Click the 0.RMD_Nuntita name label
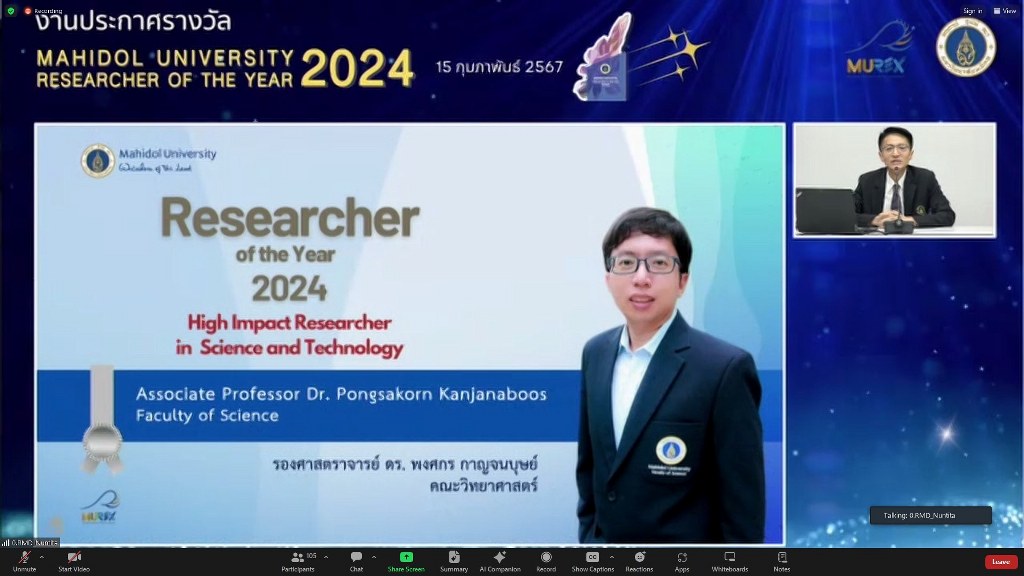The height and width of the screenshot is (576, 1024). pos(30,542)
